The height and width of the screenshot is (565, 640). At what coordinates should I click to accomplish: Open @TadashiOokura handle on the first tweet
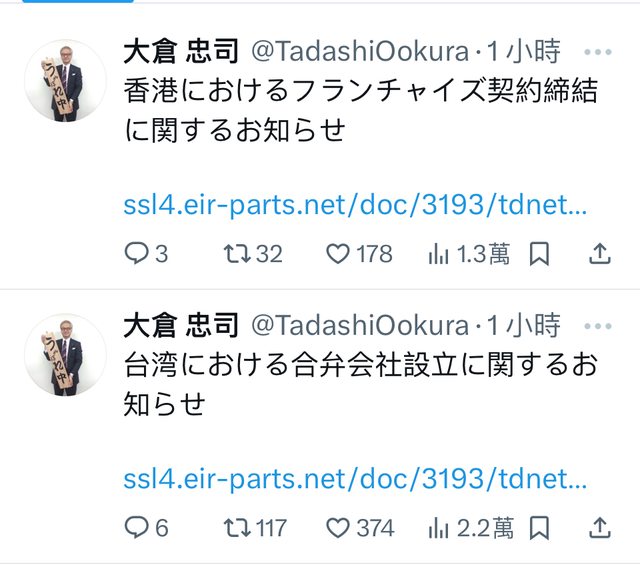[358, 51]
